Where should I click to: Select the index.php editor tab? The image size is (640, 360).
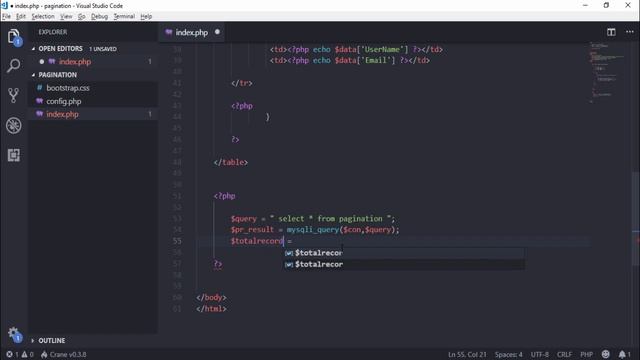(191, 32)
